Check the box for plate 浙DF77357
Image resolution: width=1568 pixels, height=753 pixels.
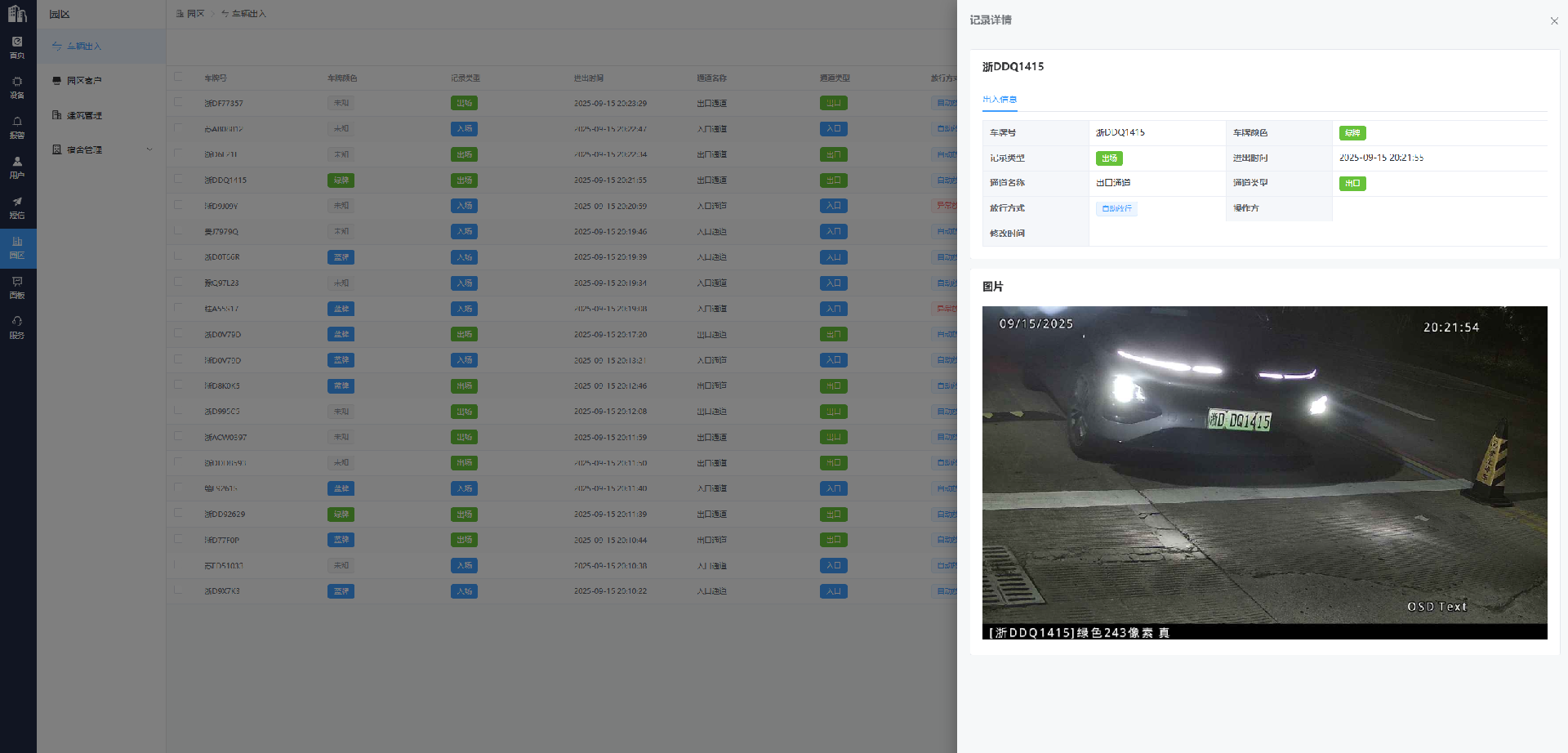[x=178, y=103]
